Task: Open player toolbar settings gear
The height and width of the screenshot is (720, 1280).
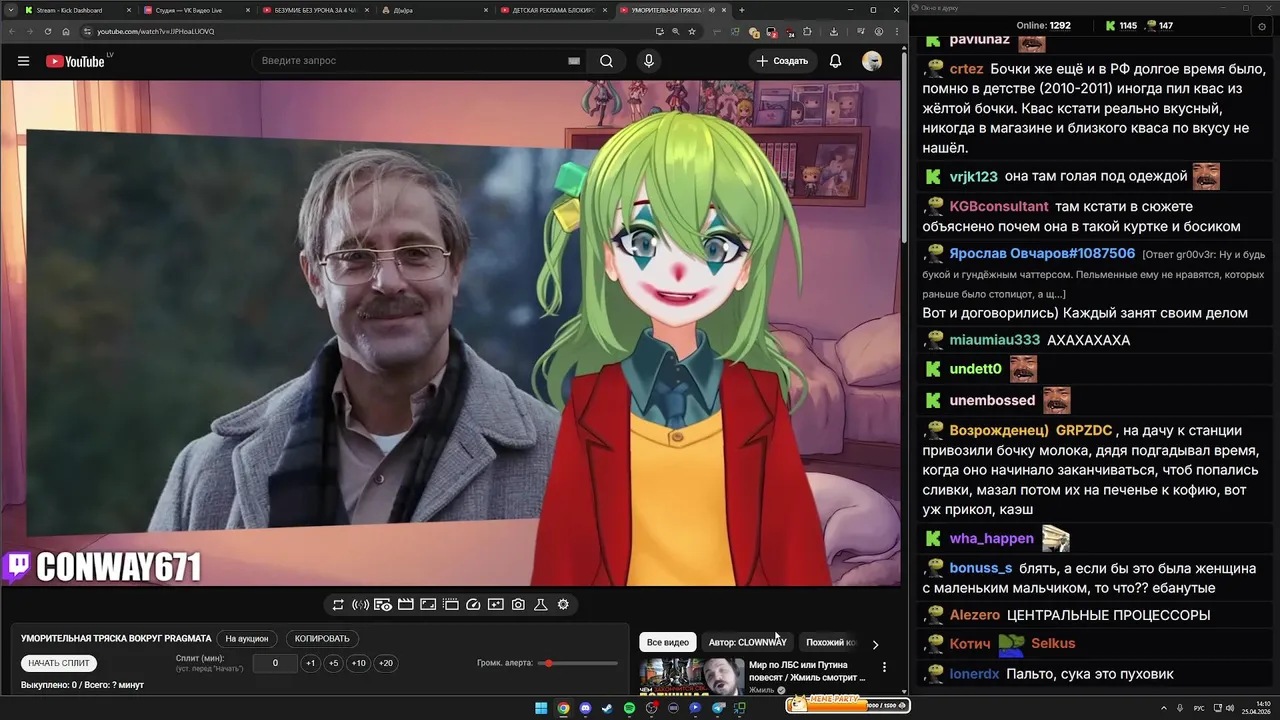Action: pos(563,604)
